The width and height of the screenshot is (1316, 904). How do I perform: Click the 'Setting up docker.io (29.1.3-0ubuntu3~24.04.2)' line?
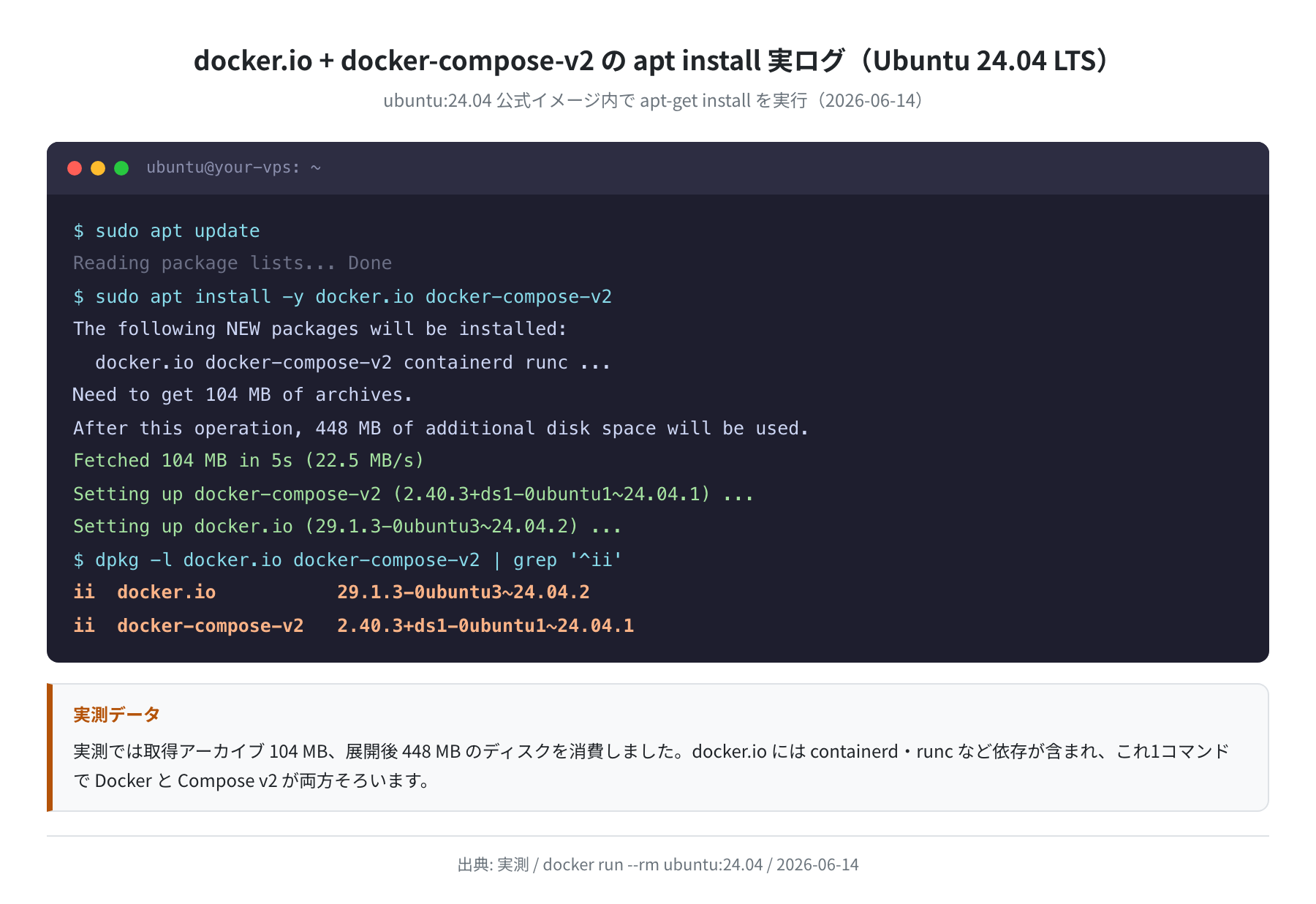347,527
